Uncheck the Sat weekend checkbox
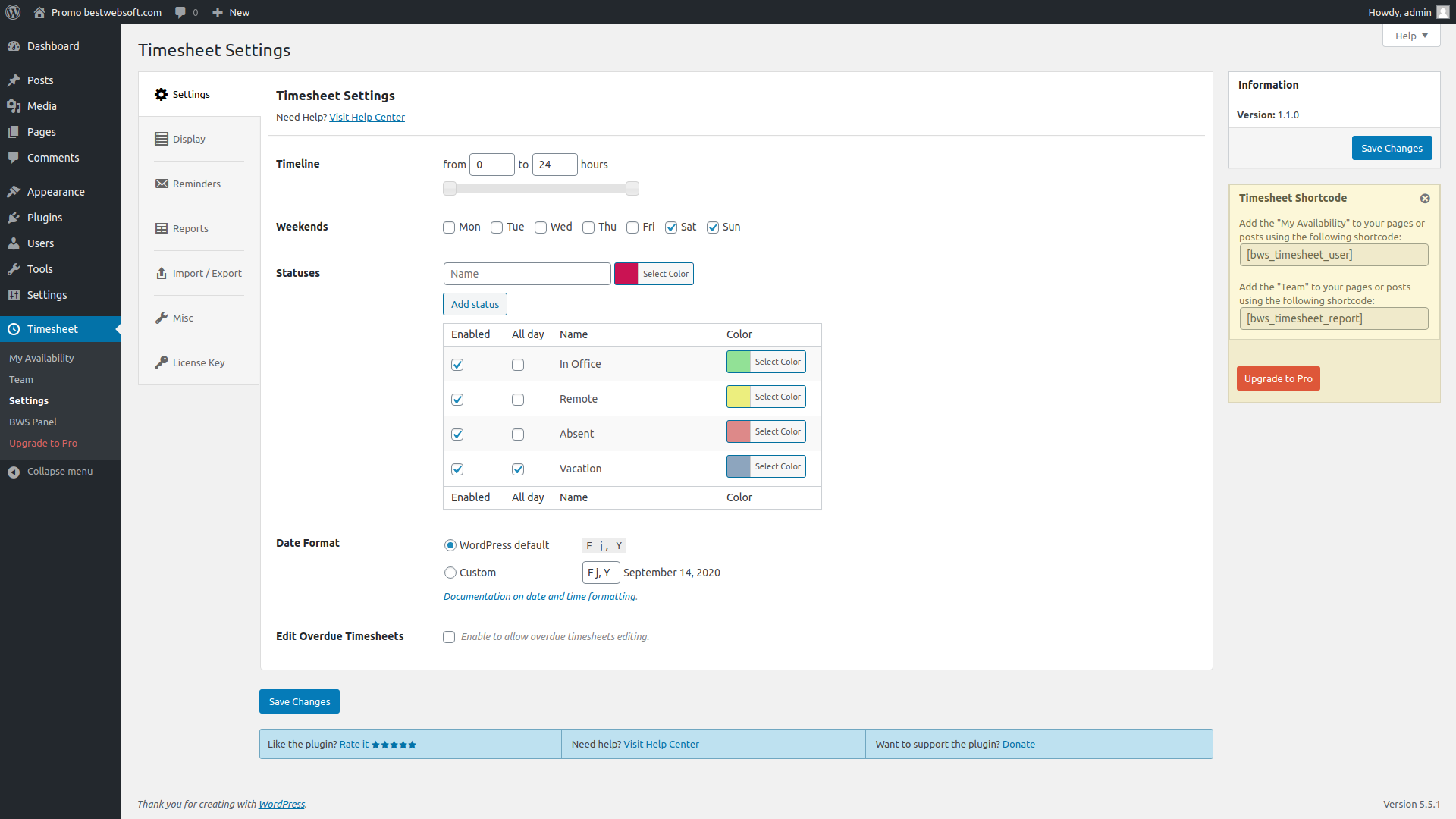 [x=671, y=227]
